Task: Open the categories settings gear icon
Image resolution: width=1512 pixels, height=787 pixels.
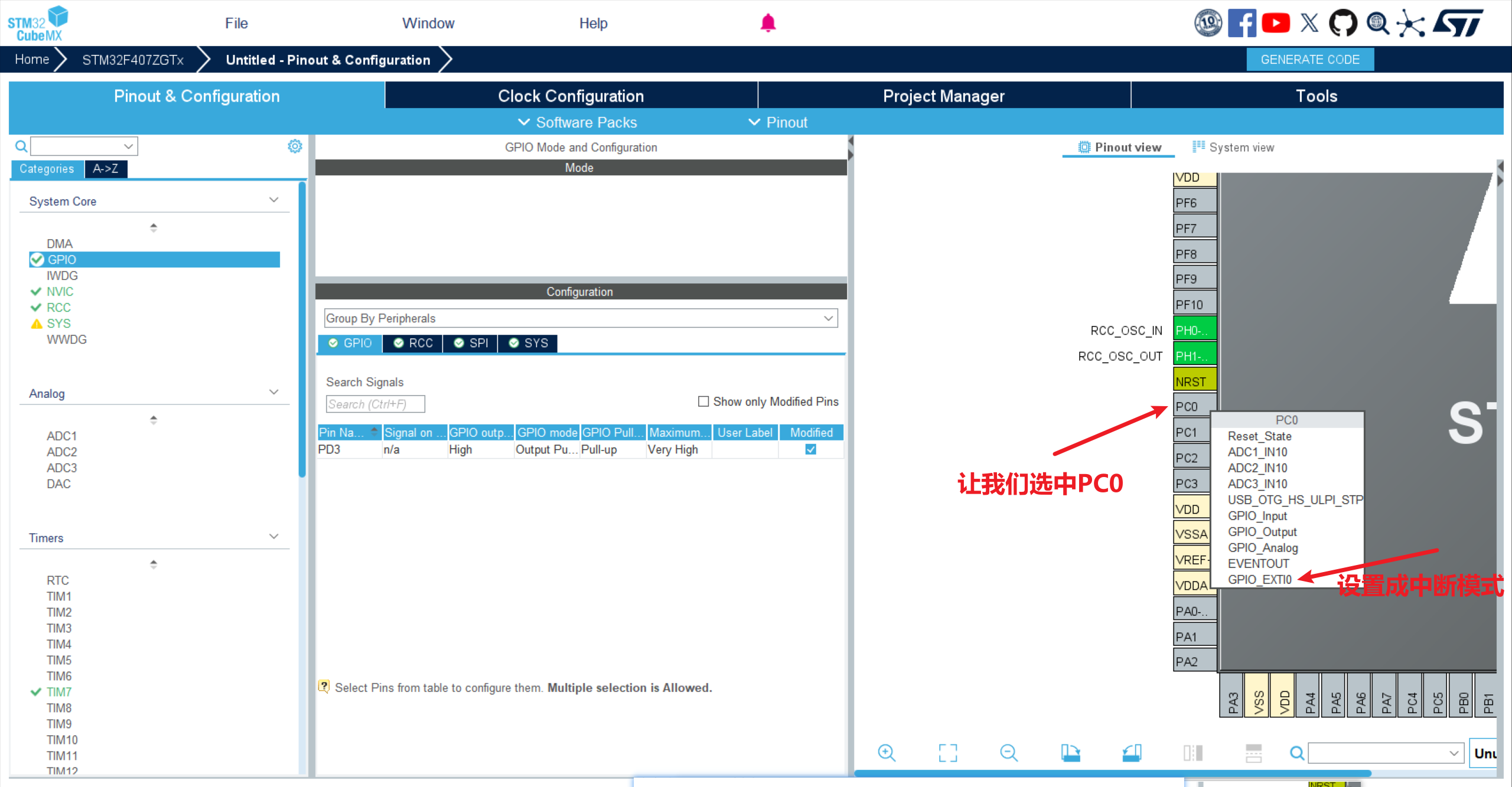Action: point(295,146)
